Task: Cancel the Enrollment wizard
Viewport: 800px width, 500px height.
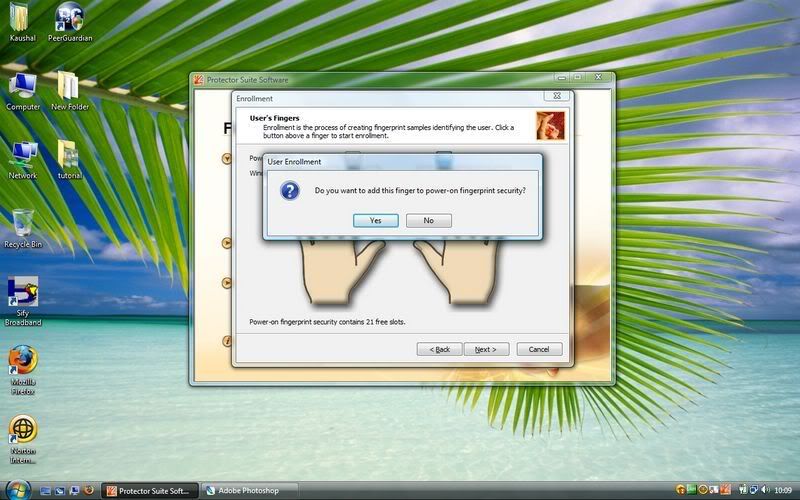Action: click(x=539, y=349)
